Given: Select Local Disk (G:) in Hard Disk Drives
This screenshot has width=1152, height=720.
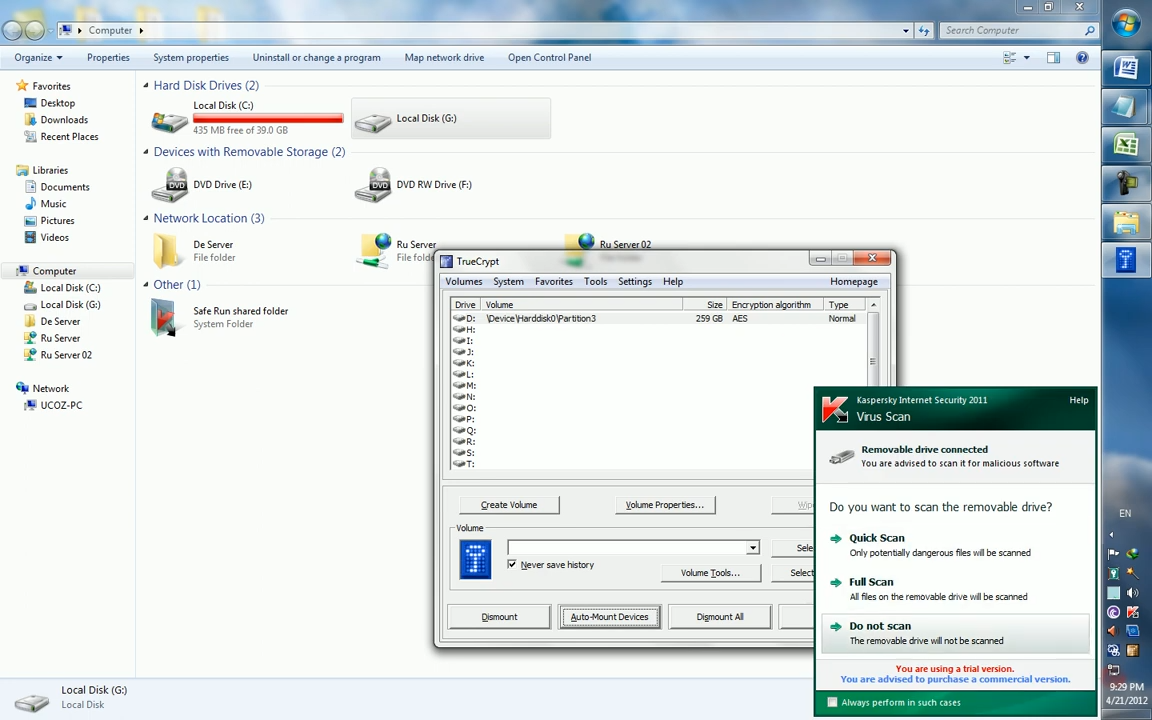Looking at the screenshot, I should [451, 118].
